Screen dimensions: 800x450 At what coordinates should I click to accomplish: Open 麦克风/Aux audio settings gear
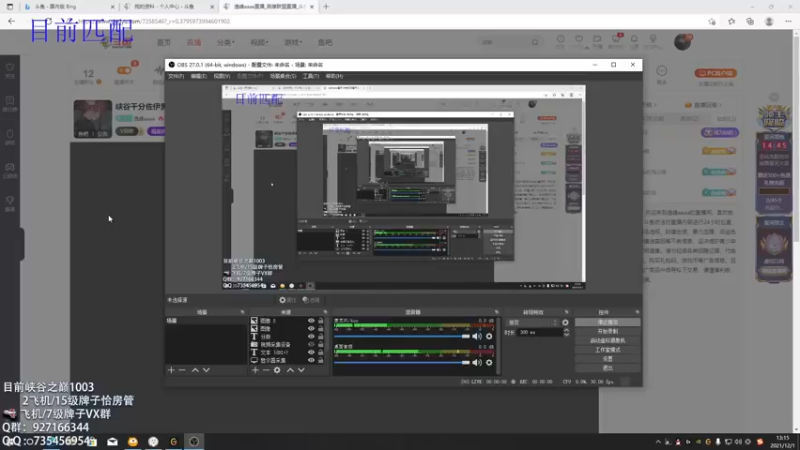click(x=489, y=336)
